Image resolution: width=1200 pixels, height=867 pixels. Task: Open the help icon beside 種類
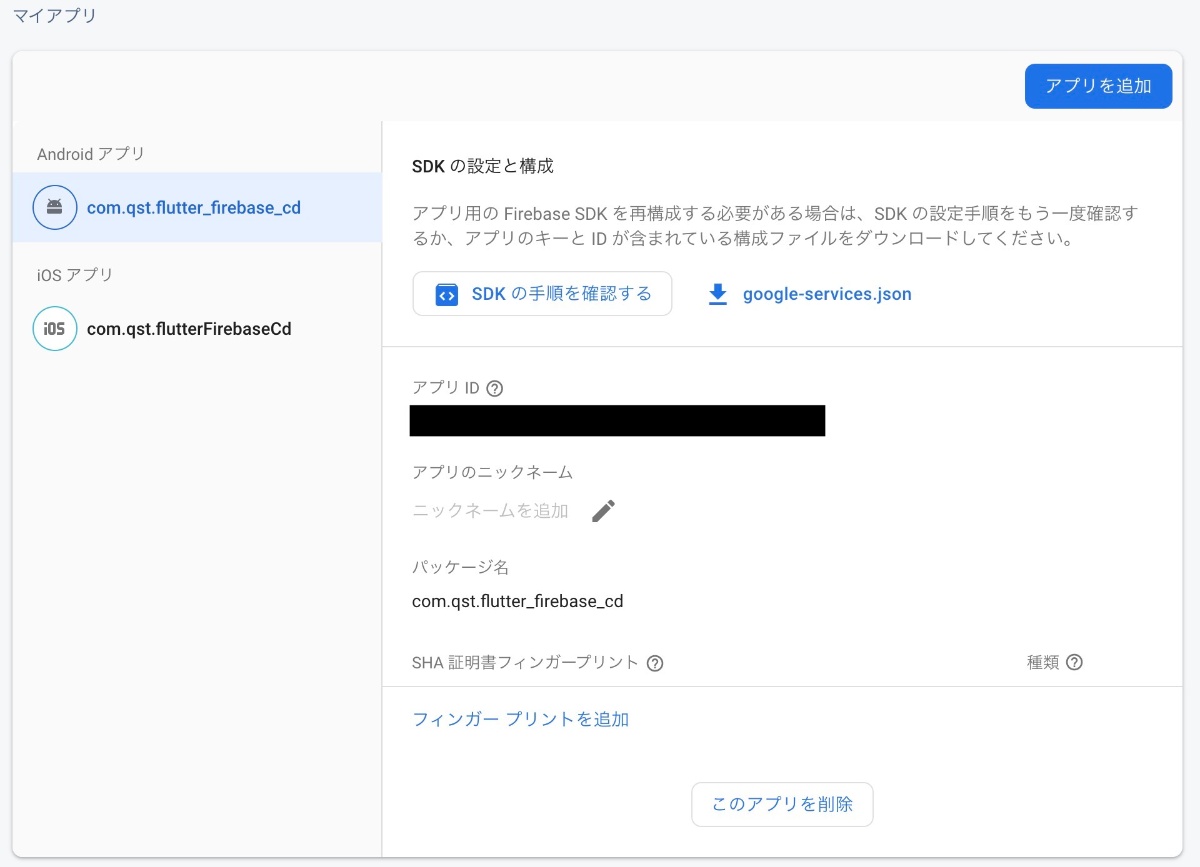point(1074,662)
